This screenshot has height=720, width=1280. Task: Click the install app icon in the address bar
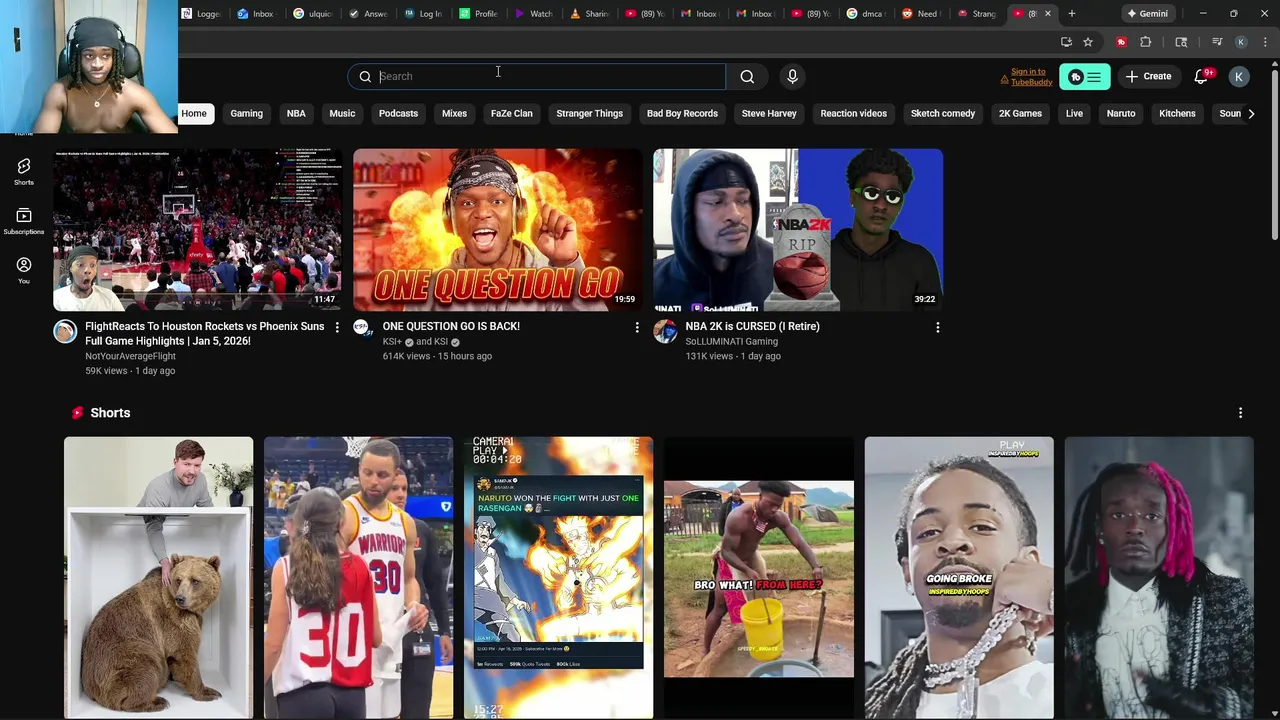point(1066,42)
